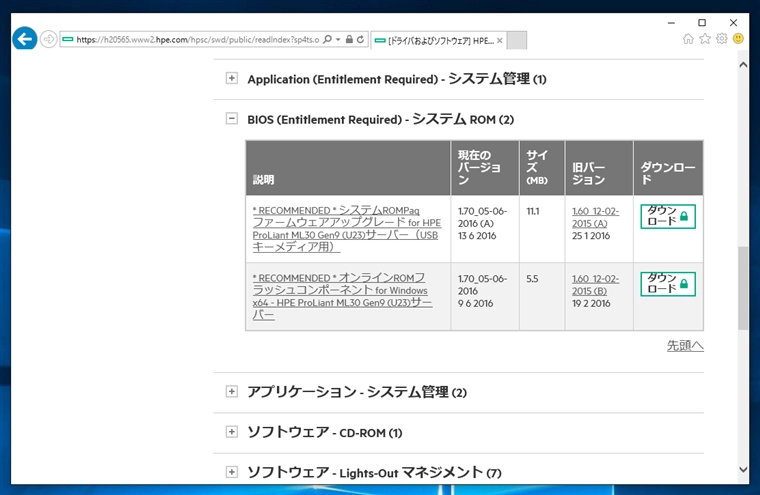The image size is (760, 495).
Task: Open オンラインROMフラッシュコンポーネント for Windows x64 link
Action: click(342, 296)
